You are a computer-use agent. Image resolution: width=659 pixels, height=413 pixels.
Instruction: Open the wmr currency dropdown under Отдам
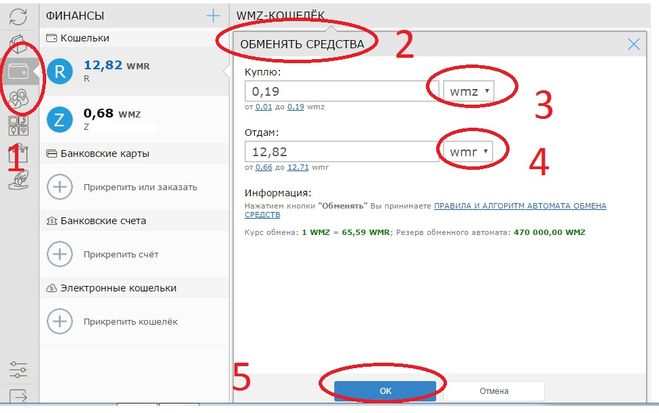tap(469, 151)
